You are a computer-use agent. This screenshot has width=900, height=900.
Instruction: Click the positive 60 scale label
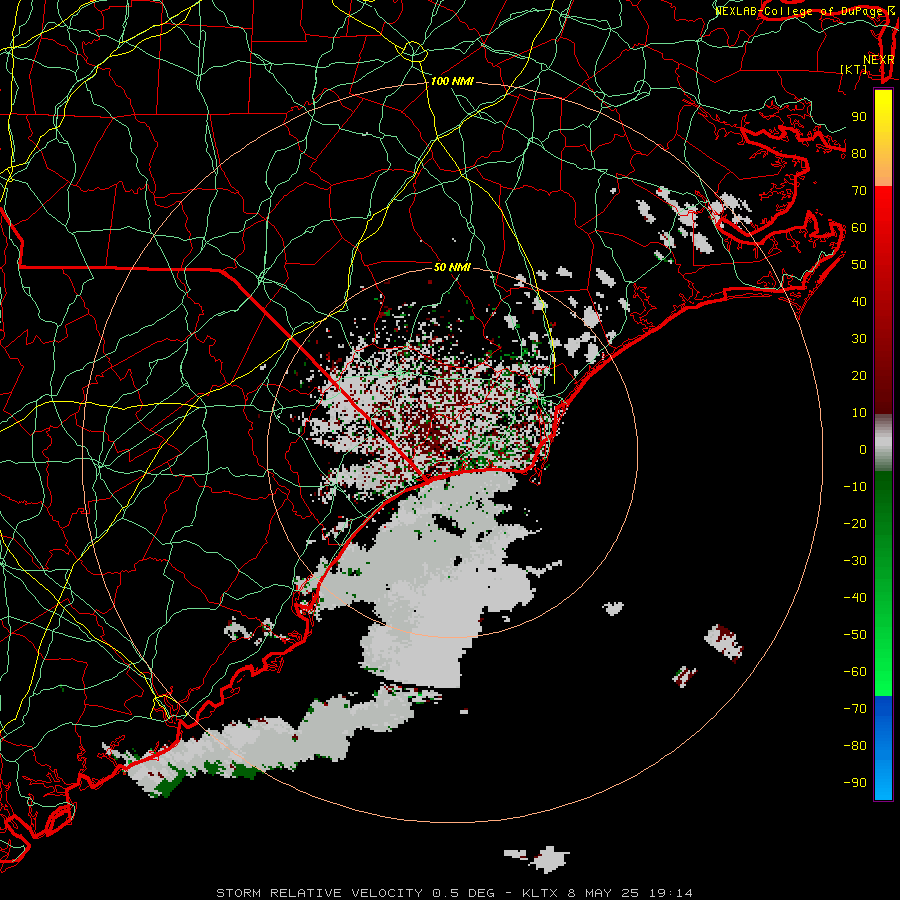coord(859,228)
